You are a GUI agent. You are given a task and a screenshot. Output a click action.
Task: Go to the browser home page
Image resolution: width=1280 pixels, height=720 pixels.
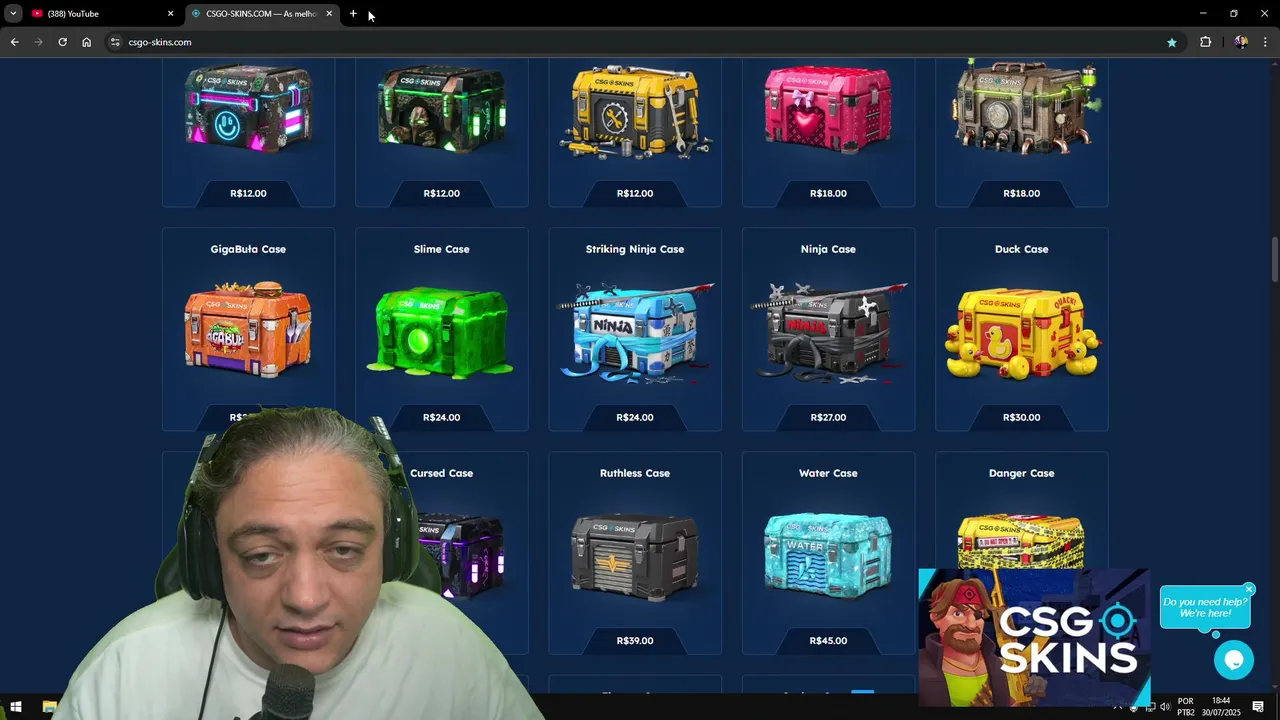coord(86,42)
